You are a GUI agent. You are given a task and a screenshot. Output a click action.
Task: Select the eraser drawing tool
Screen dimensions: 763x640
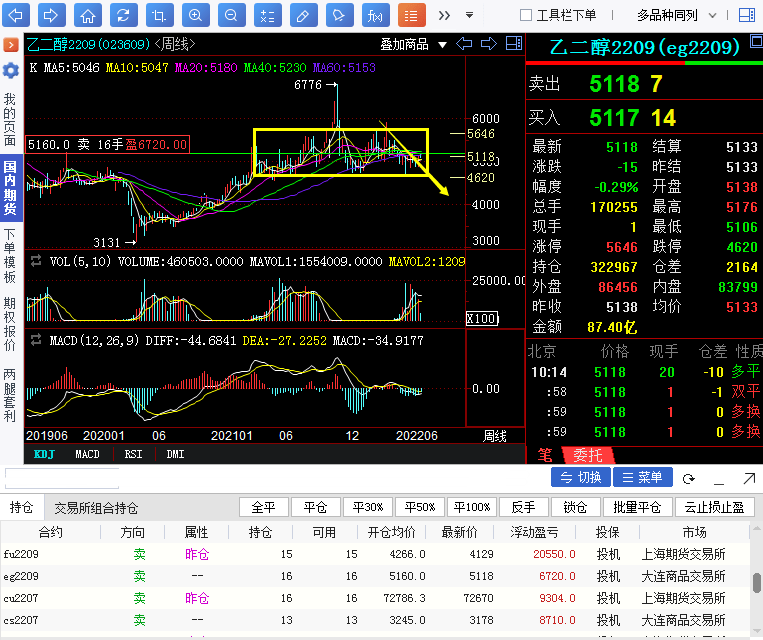[303, 15]
